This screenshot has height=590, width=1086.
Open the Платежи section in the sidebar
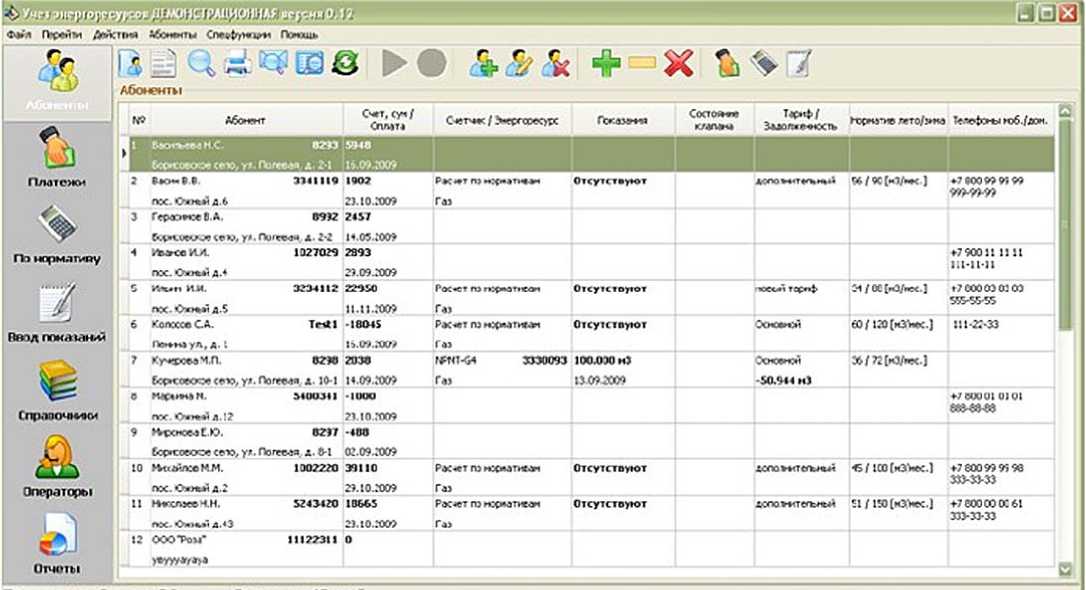point(56,160)
